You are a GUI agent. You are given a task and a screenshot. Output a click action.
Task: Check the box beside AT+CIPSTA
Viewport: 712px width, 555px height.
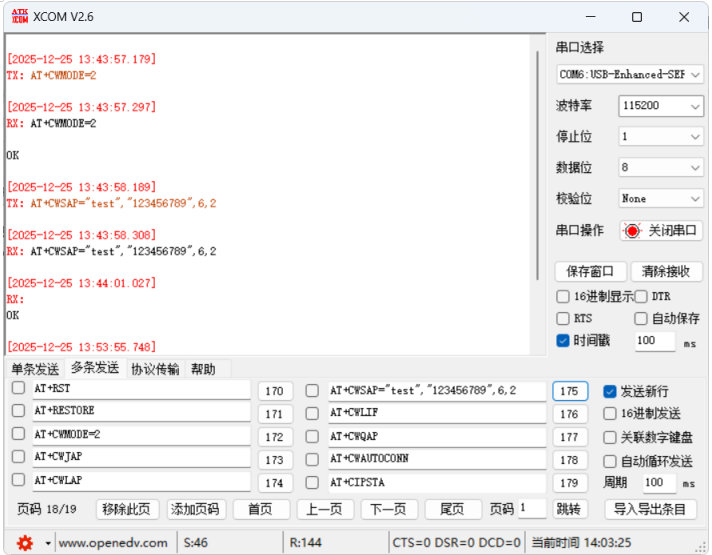coord(312,482)
